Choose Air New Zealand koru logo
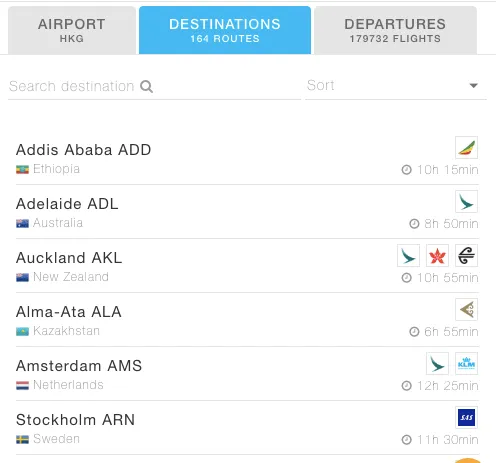This screenshot has width=496, height=463. click(x=466, y=256)
